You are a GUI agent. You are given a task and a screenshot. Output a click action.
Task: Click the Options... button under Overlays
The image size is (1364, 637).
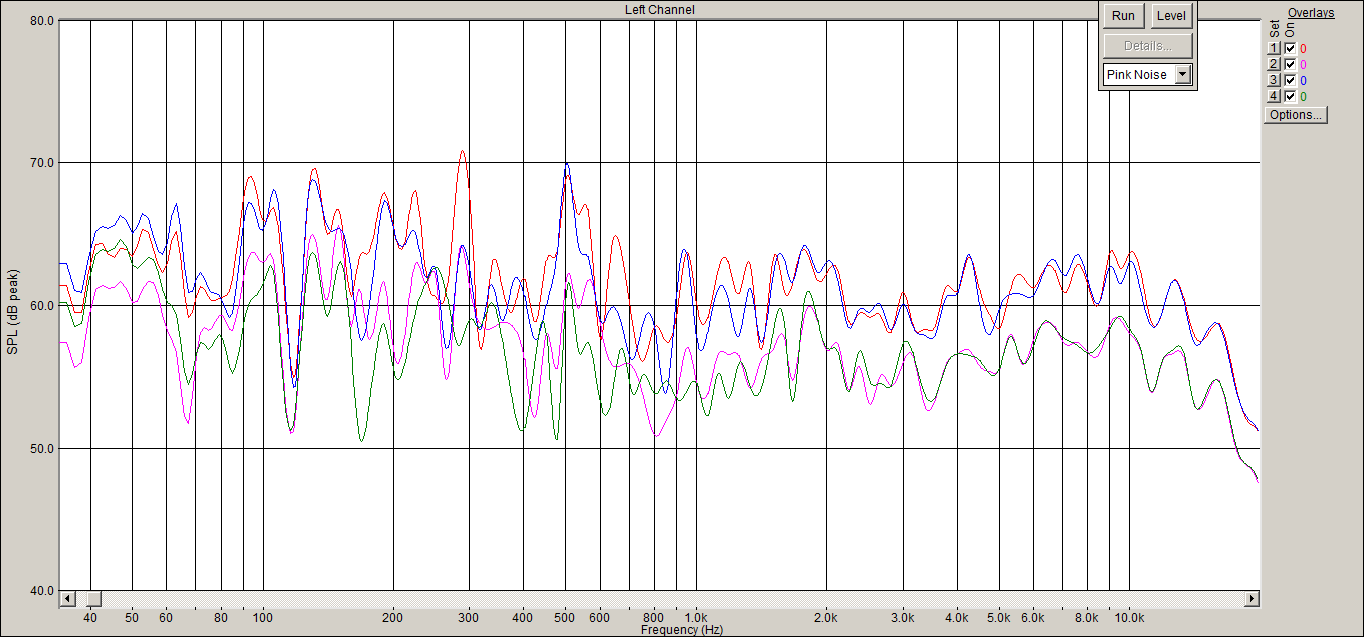[x=1296, y=115]
